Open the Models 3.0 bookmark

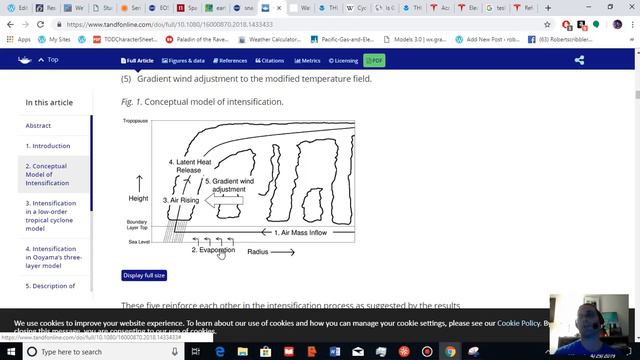415,40
